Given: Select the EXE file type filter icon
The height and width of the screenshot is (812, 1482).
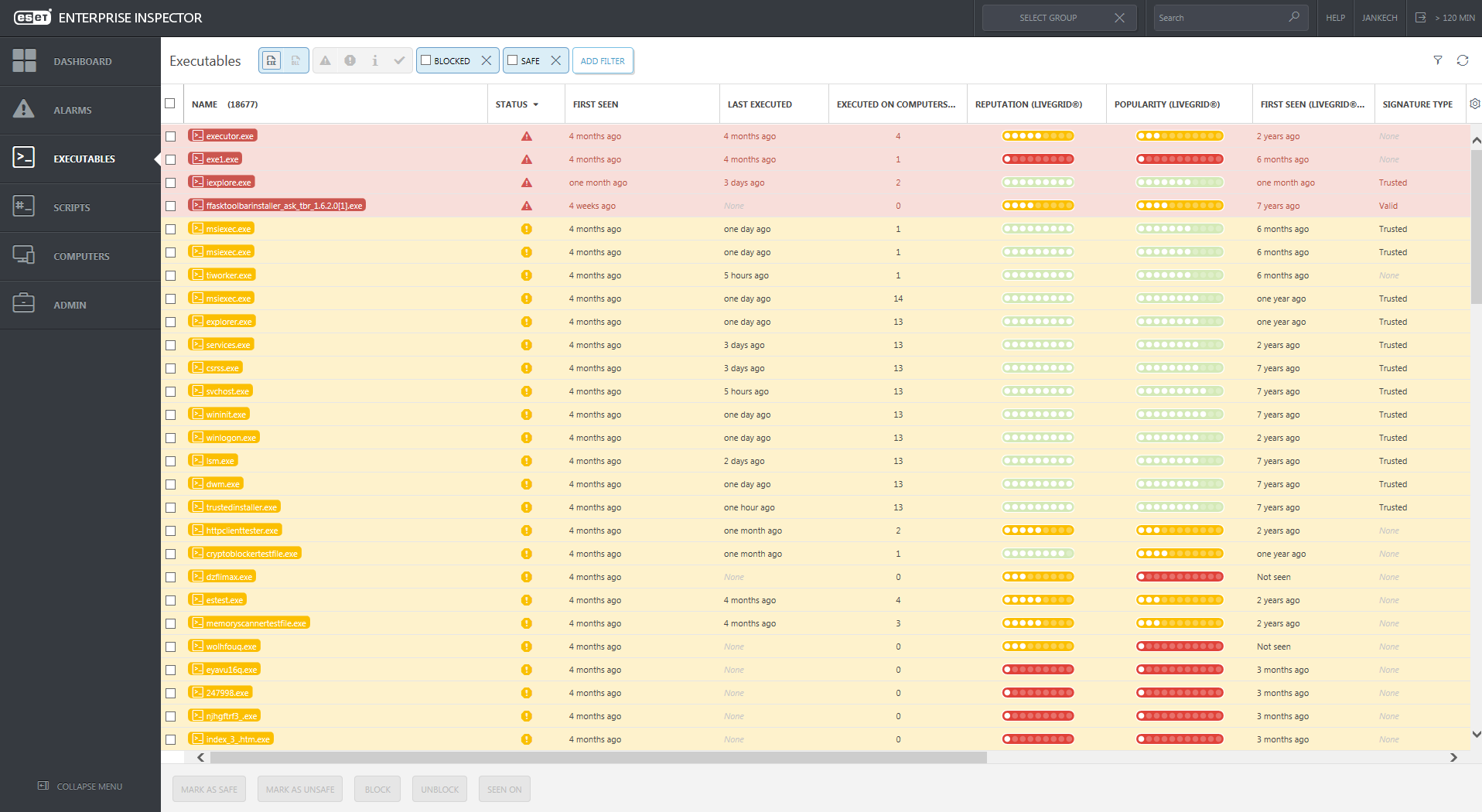Looking at the screenshot, I should 271,60.
